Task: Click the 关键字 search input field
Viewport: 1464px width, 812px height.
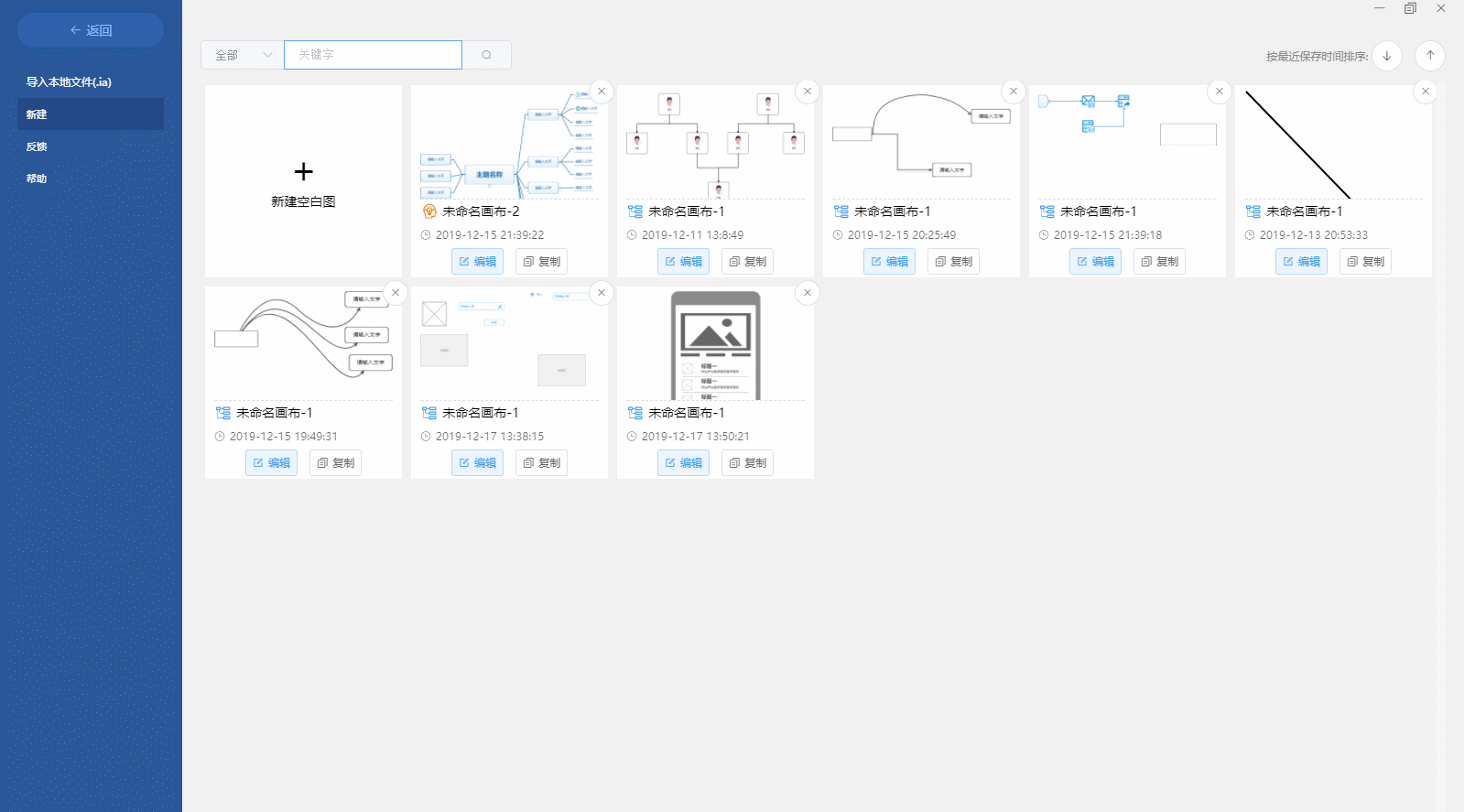Action: tap(373, 55)
